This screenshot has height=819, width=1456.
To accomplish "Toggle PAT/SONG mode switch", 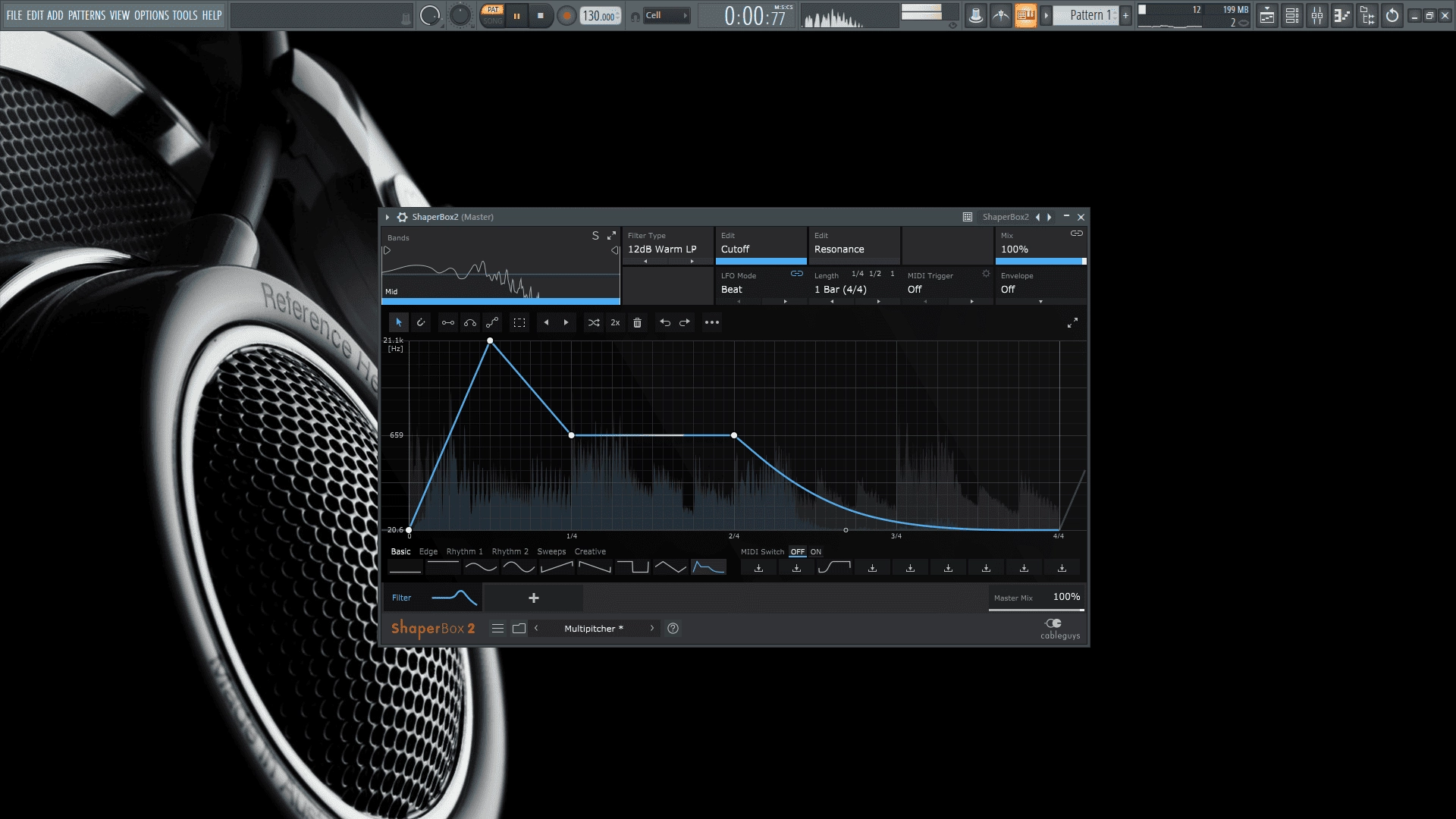I will point(493,15).
